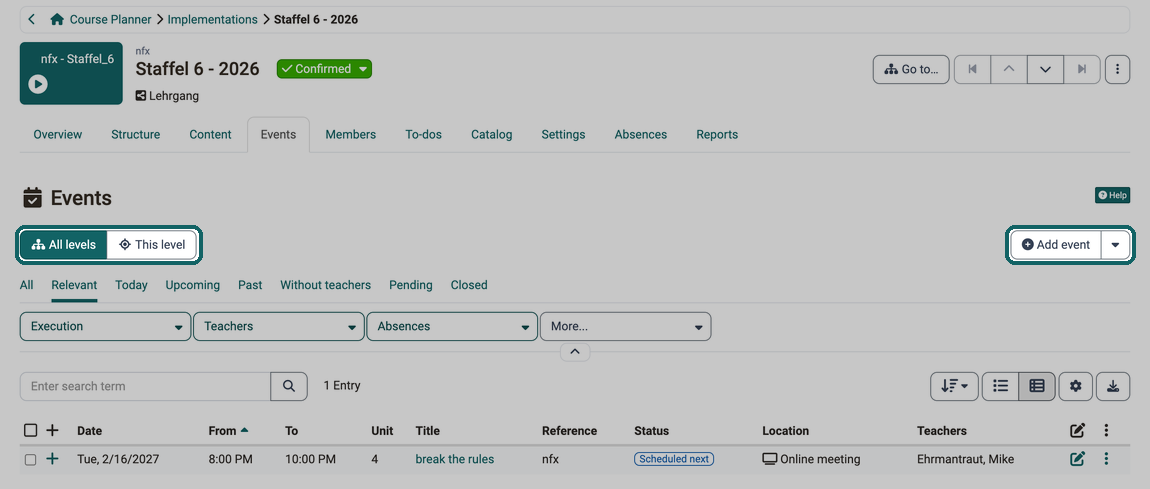
Task: Click the down chevron navigation button
Action: tap(1046, 70)
